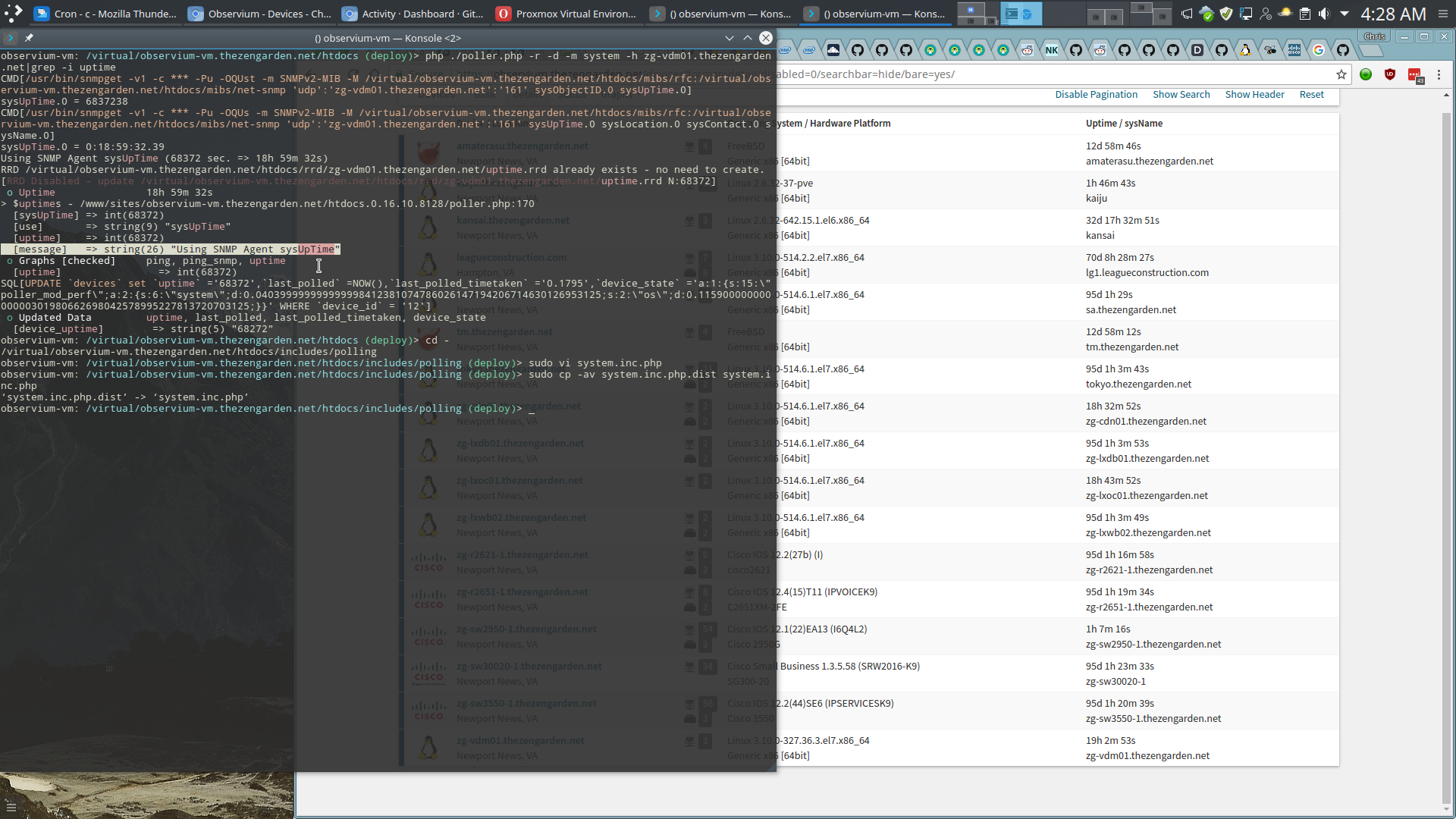Viewport: 1456px width, 819px height.
Task: Click the browser vertical scrollbar track
Action: [x=1446, y=453]
